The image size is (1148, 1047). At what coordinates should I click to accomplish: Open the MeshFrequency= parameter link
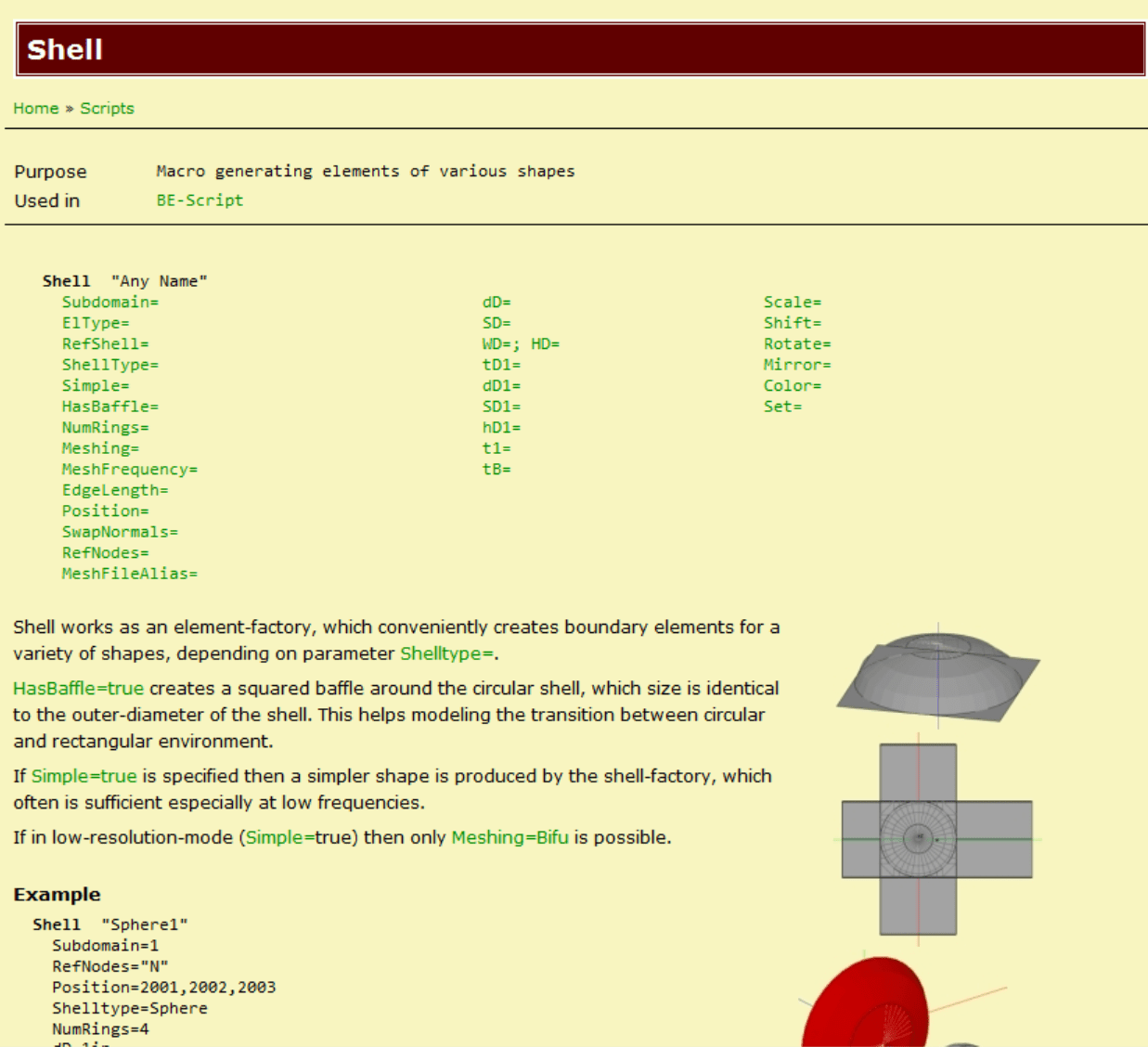click(x=130, y=470)
